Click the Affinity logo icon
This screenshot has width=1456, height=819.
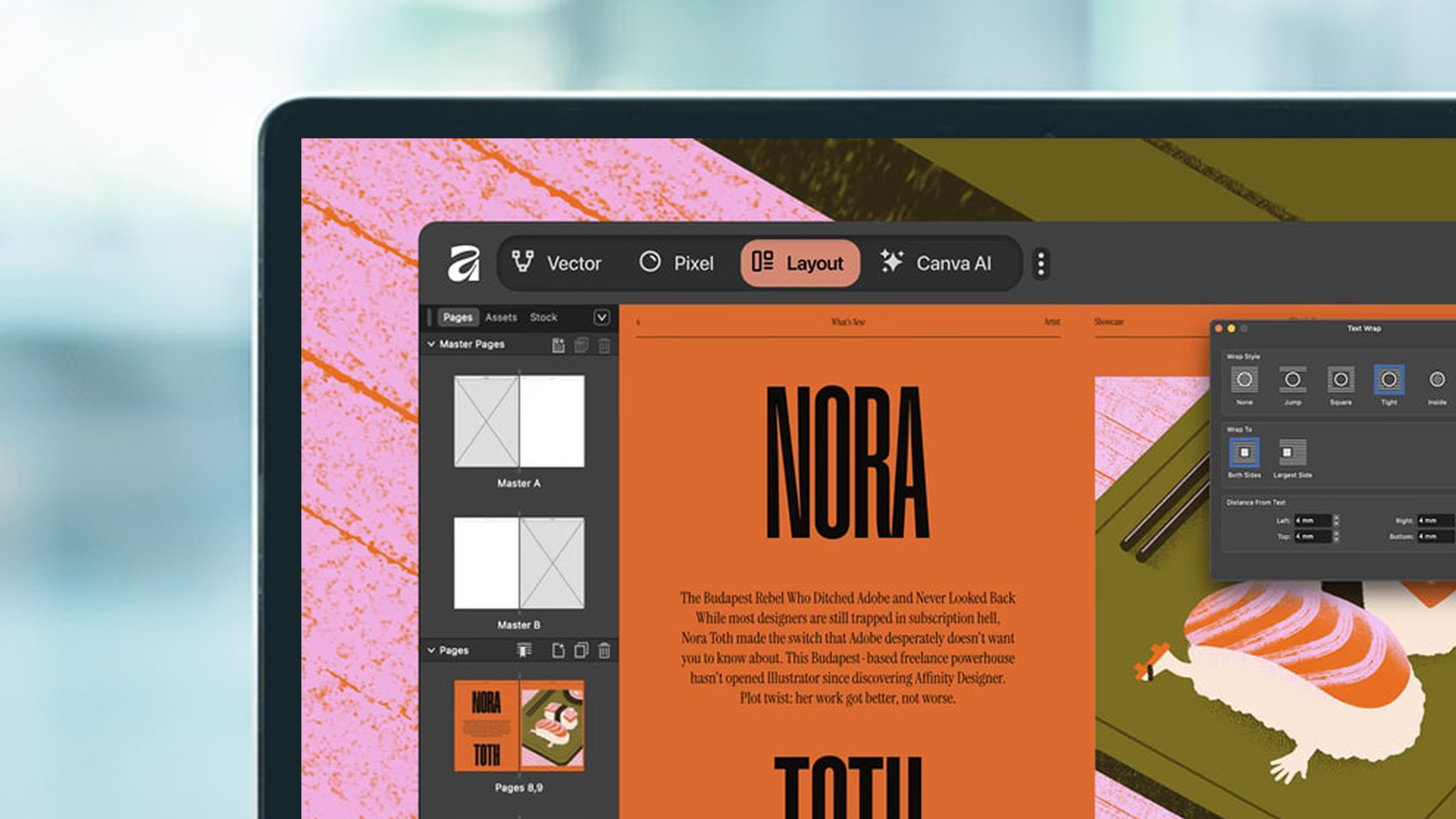(x=464, y=264)
